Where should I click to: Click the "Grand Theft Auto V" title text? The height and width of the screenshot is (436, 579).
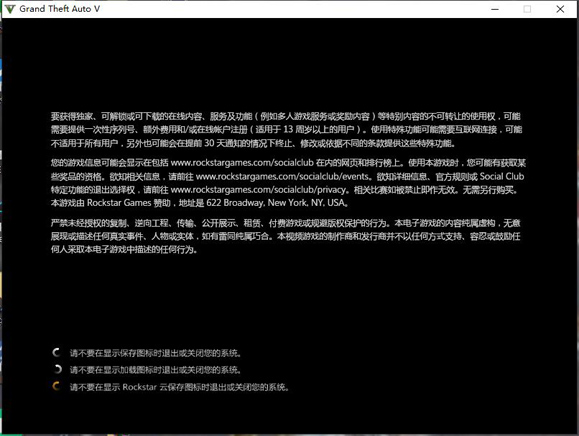point(59,9)
